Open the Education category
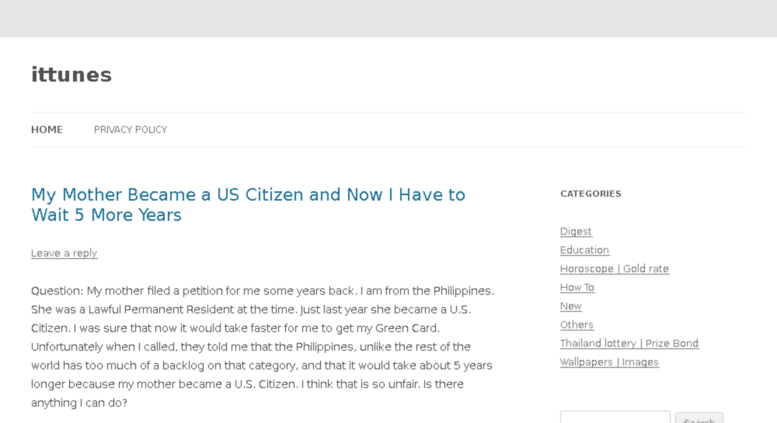The width and height of the screenshot is (777, 423). pyautogui.click(x=584, y=250)
